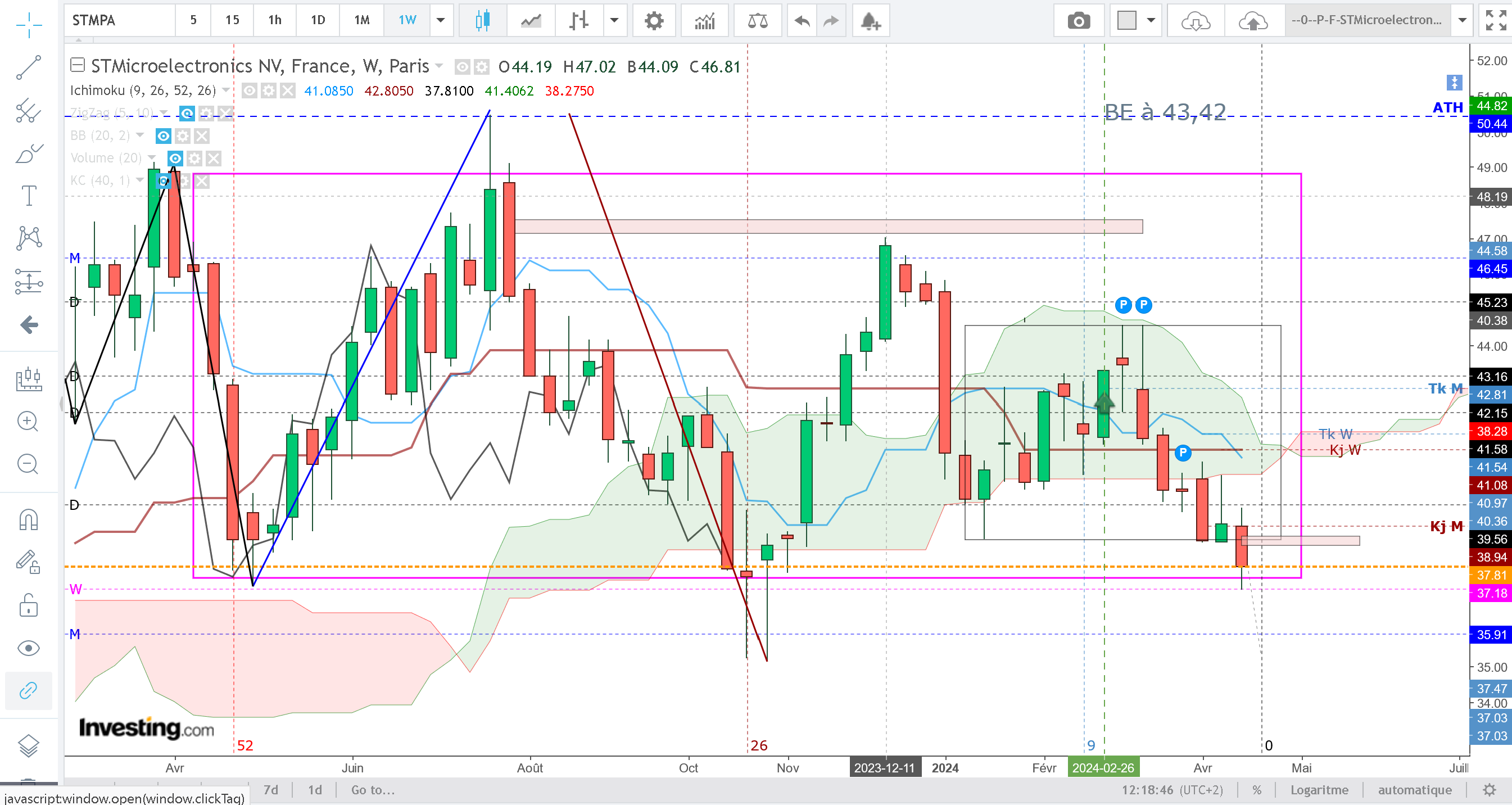Screen dimensions: 1512x805
Task: Collapse the indicator legend box
Action: 78,65
